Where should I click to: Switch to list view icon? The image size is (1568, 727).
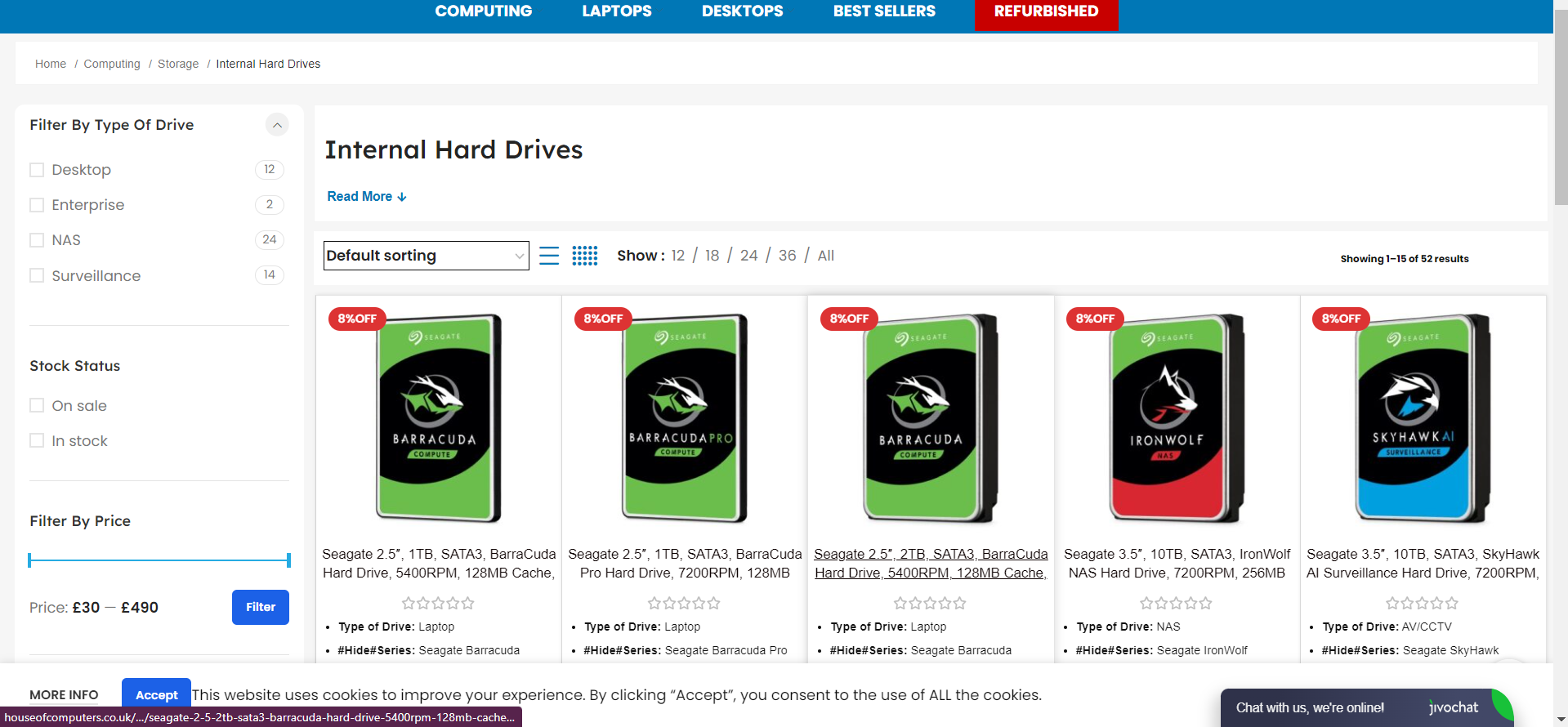(x=549, y=256)
